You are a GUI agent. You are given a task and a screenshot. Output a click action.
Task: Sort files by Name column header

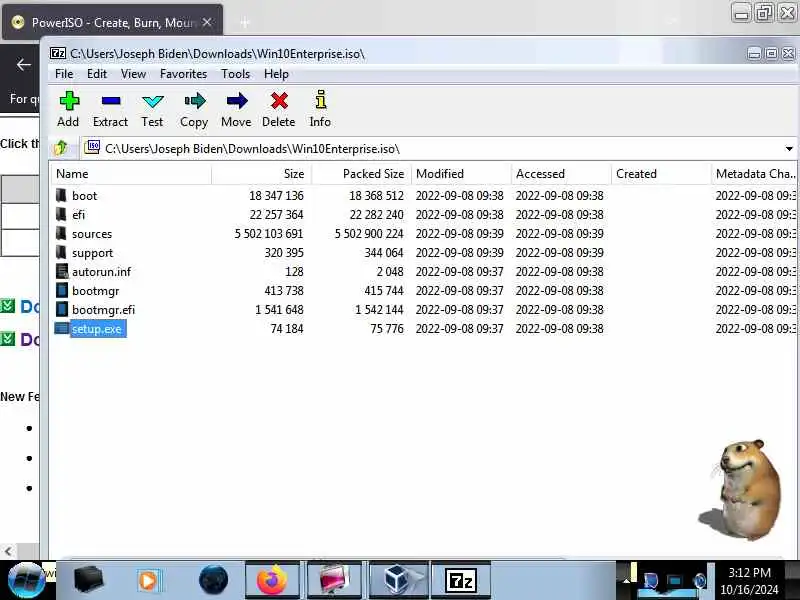click(131, 174)
